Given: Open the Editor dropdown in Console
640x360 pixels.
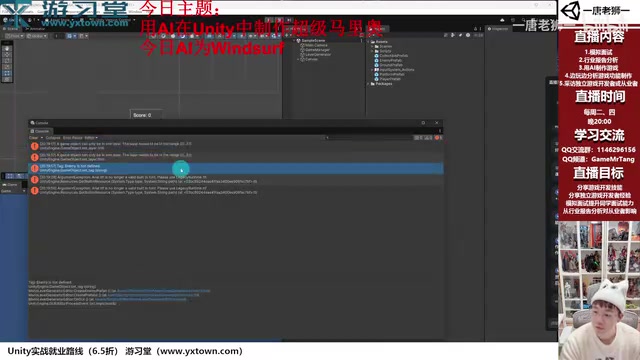Looking at the screenshot, I should tap(91, 138).
